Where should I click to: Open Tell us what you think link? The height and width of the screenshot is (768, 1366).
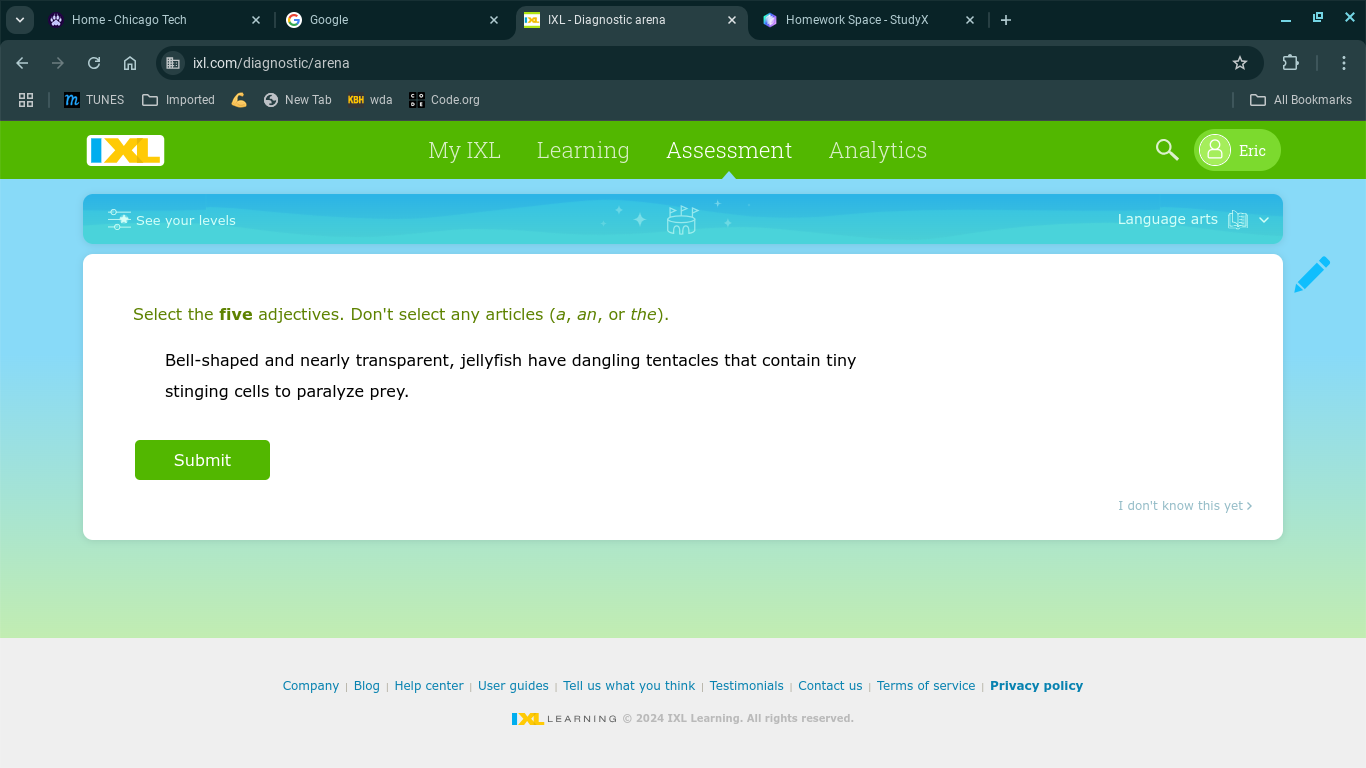click(629, 686)
